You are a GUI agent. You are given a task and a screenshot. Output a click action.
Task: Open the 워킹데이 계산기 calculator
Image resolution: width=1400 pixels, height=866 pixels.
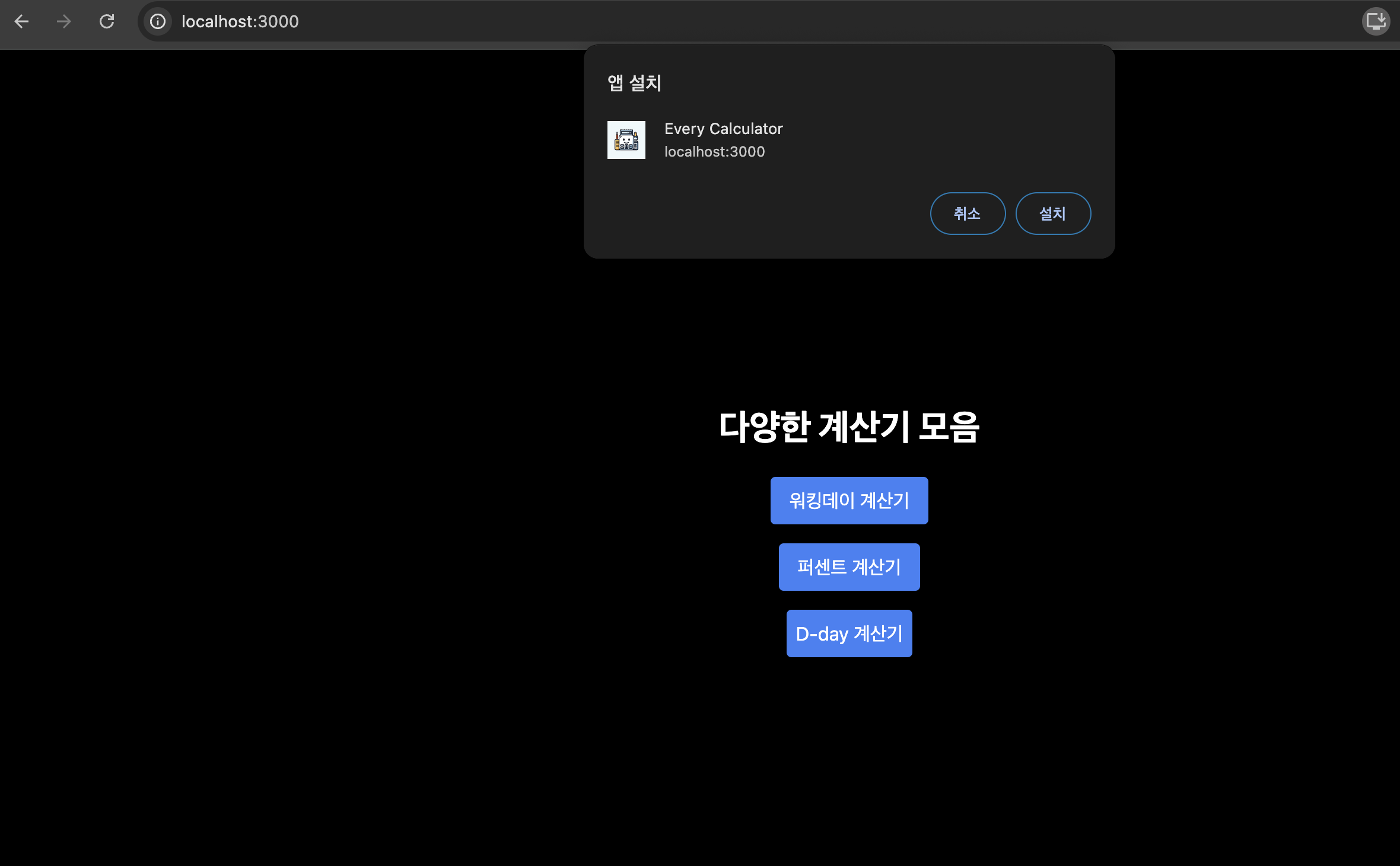tap(849, 501)
